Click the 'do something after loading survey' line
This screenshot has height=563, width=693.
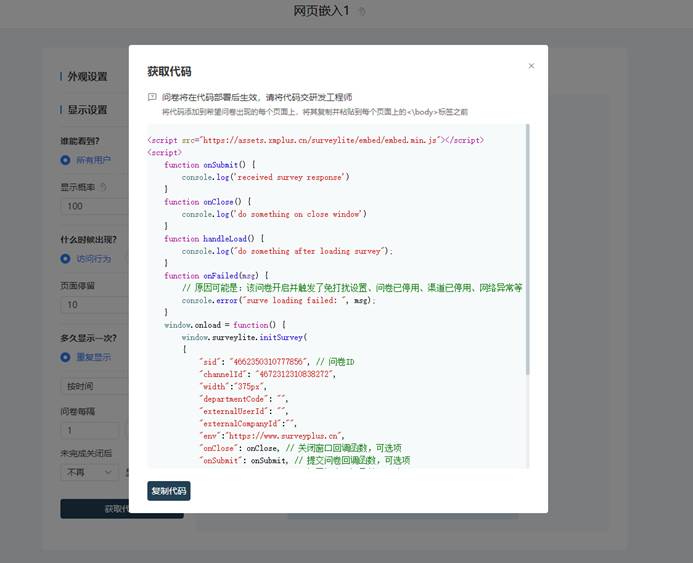pyautogui.click(x=287, y=251)
